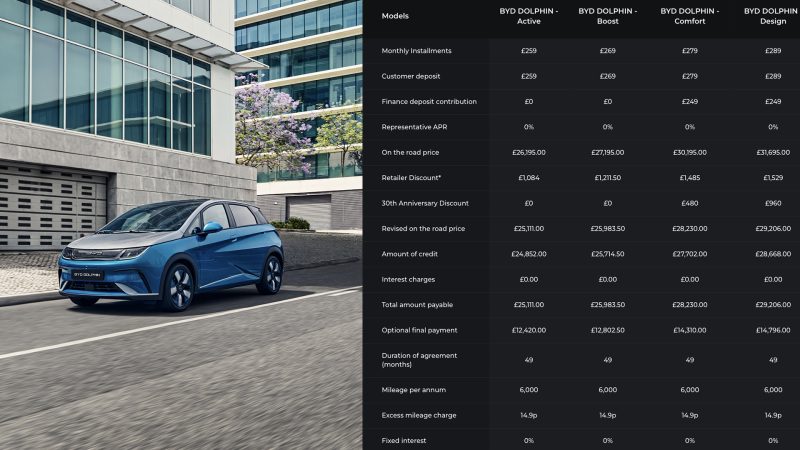Click the car's front number plate

pyautogui.click(x=87, y=273)
